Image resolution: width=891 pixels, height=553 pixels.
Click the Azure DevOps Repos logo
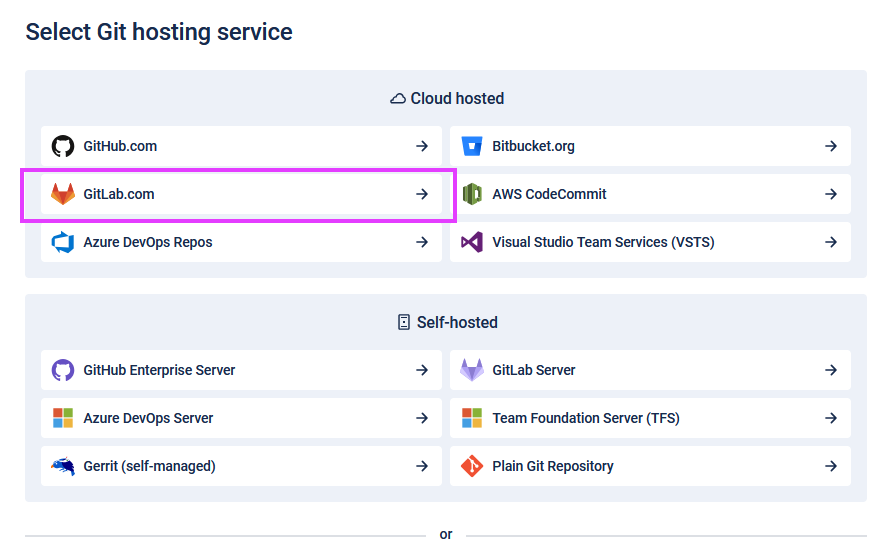coord(63,242)
